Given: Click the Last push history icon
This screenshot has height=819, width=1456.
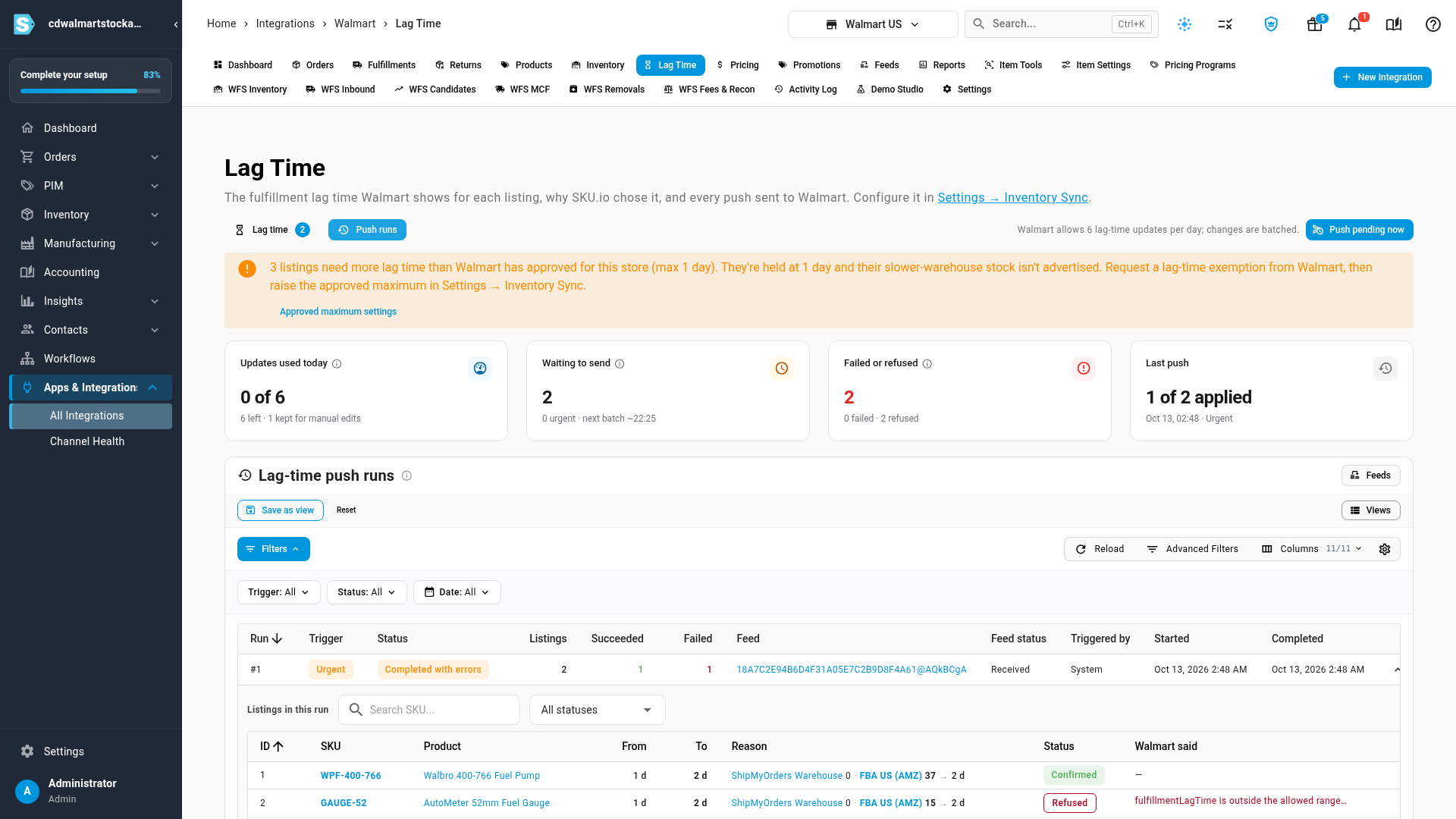Looking at the screenshot, I should coord(1385,369).
